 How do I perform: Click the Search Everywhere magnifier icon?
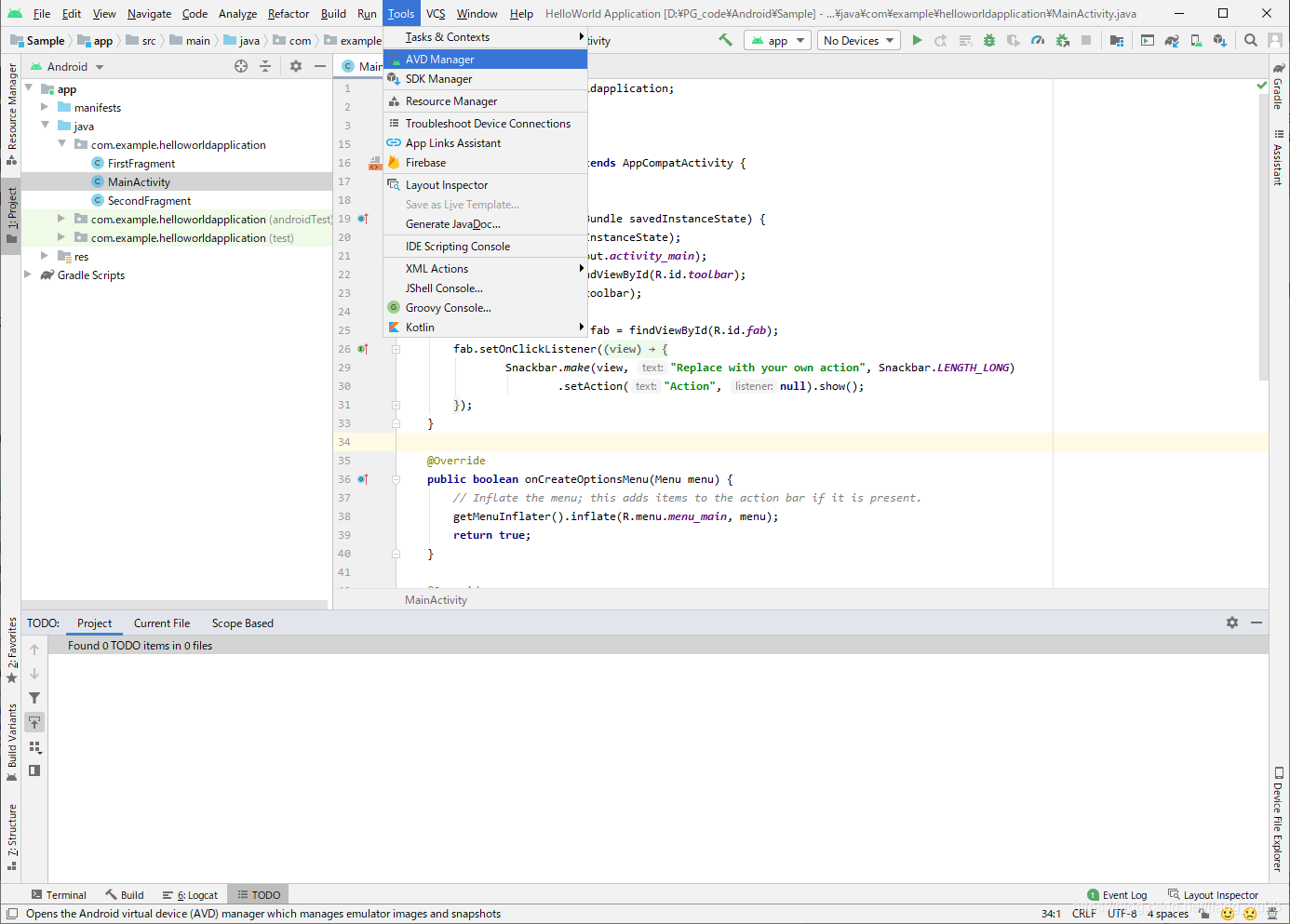[x=1251, y=40]
